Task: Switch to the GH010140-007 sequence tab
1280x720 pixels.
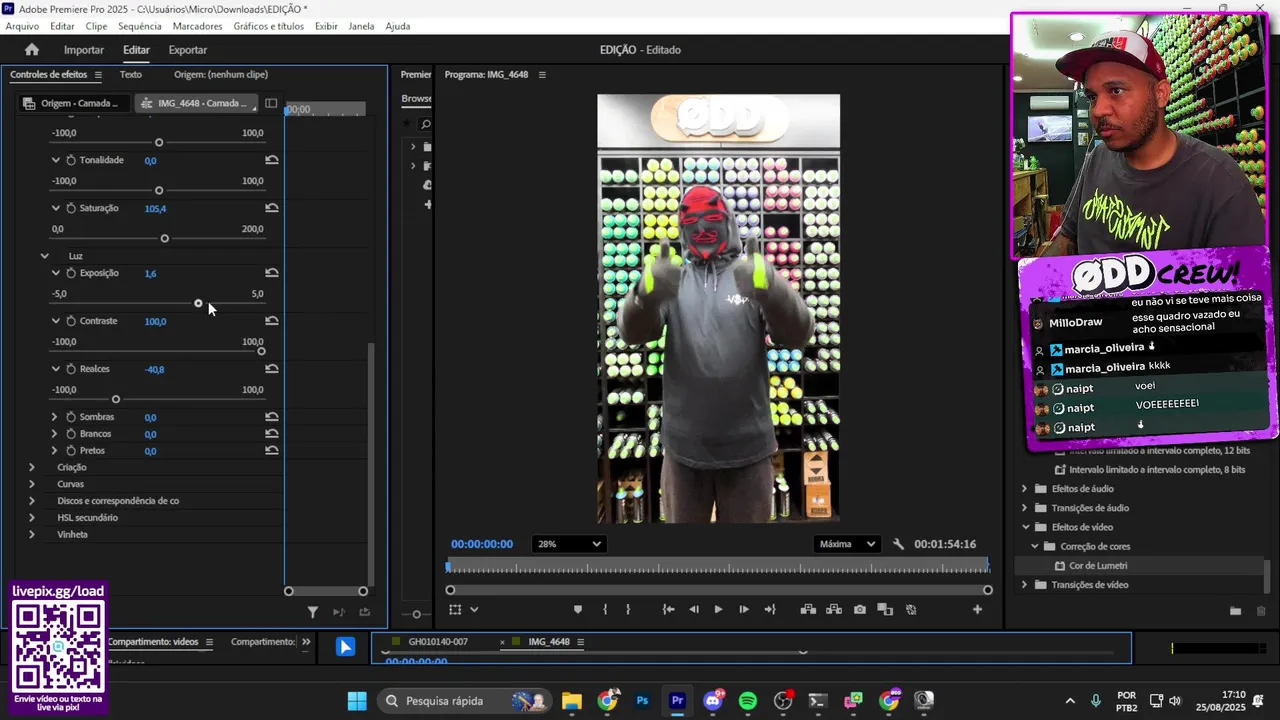Action: tap(438, 642)
